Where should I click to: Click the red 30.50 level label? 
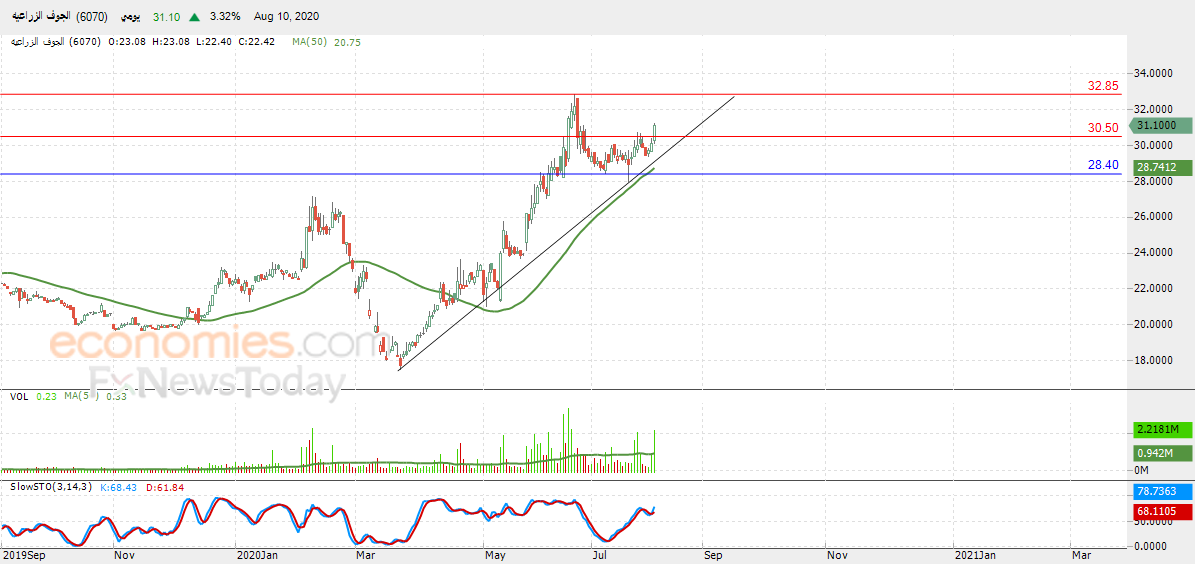tap(1103, 128)
